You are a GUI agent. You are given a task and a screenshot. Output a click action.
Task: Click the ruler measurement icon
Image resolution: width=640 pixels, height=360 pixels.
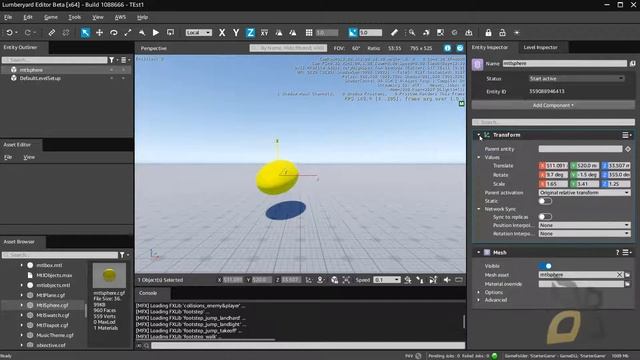394,33
